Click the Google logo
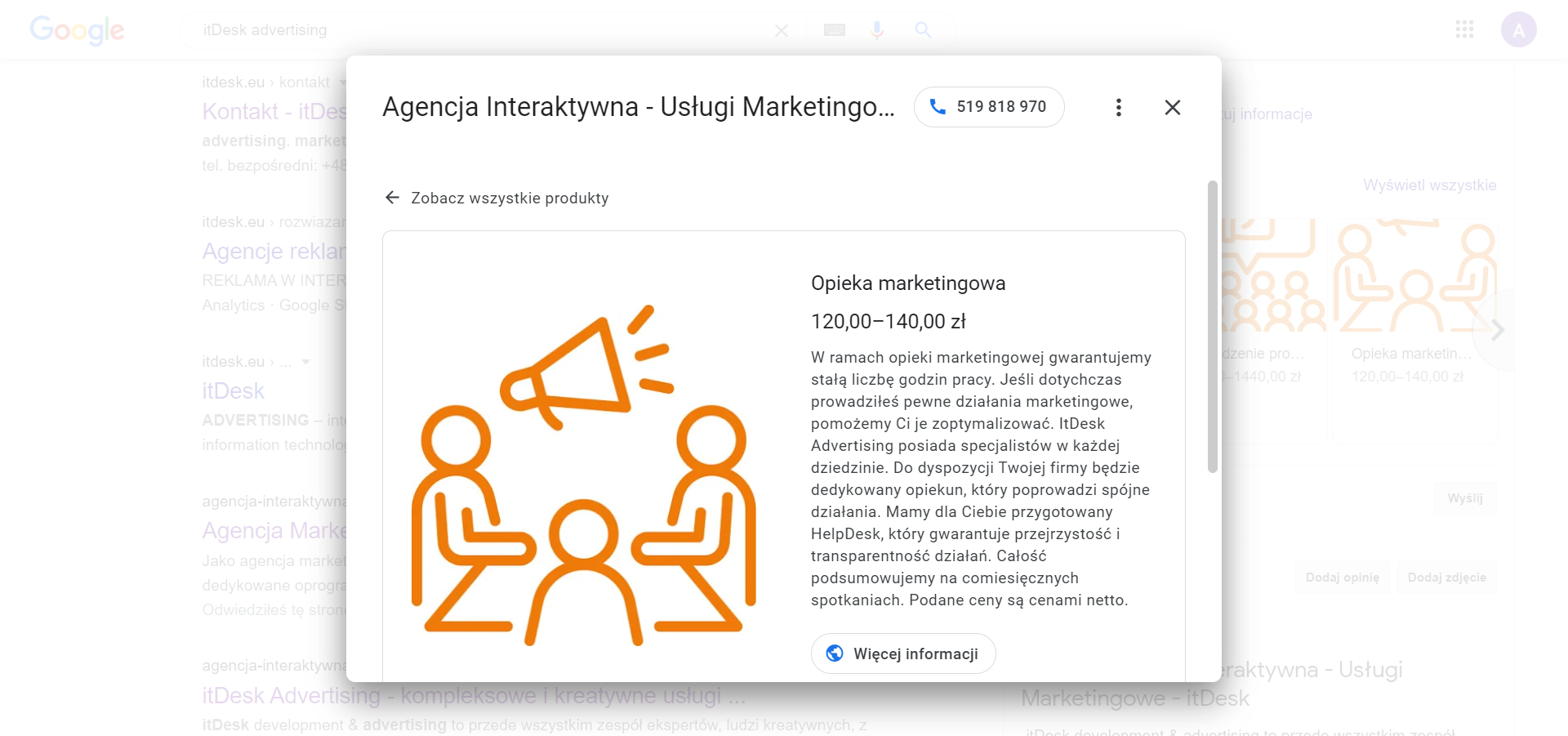1568x736 pixels. 78,31
